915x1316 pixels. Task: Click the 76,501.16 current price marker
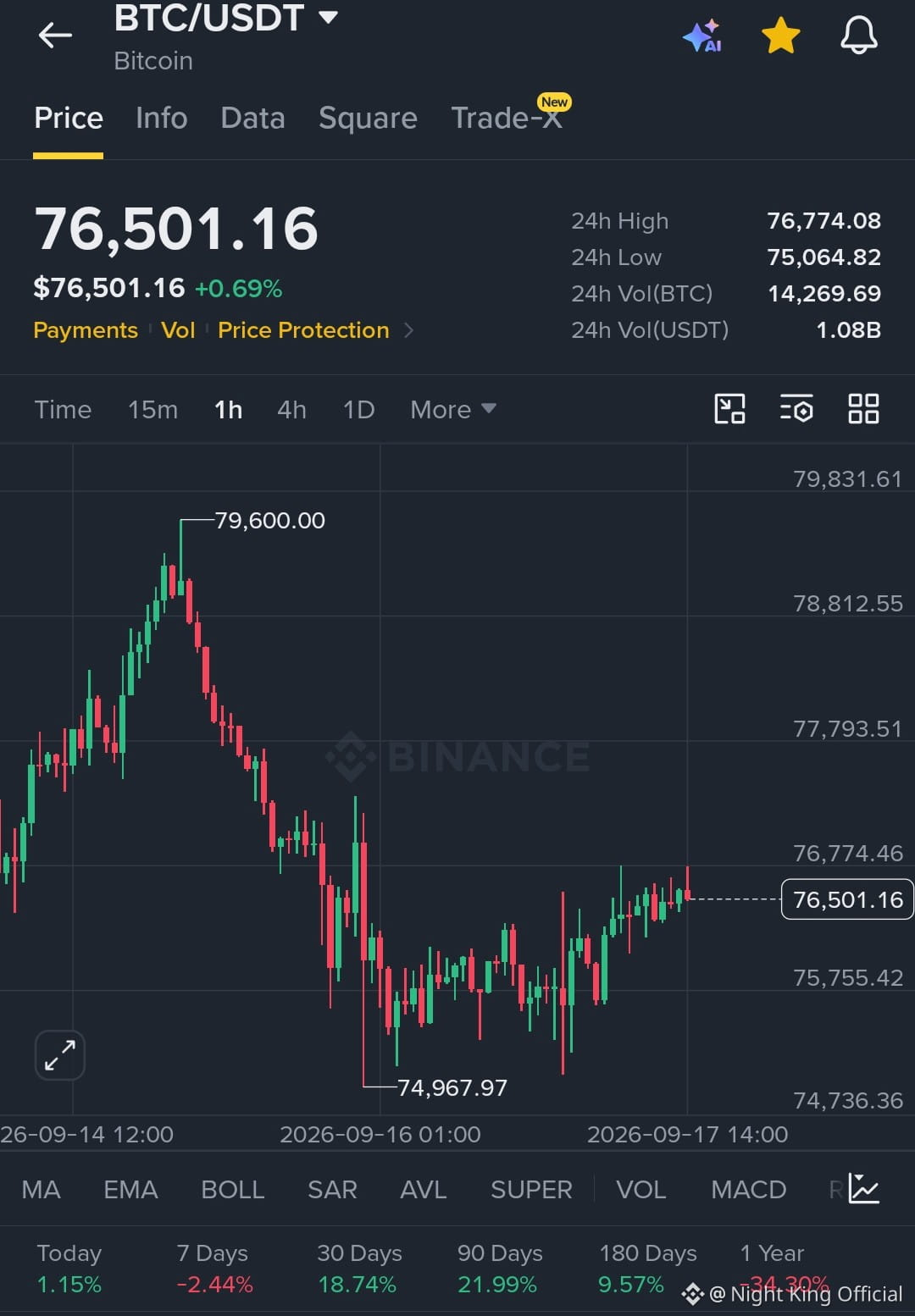pyautogui.click(x=847, y=899)
